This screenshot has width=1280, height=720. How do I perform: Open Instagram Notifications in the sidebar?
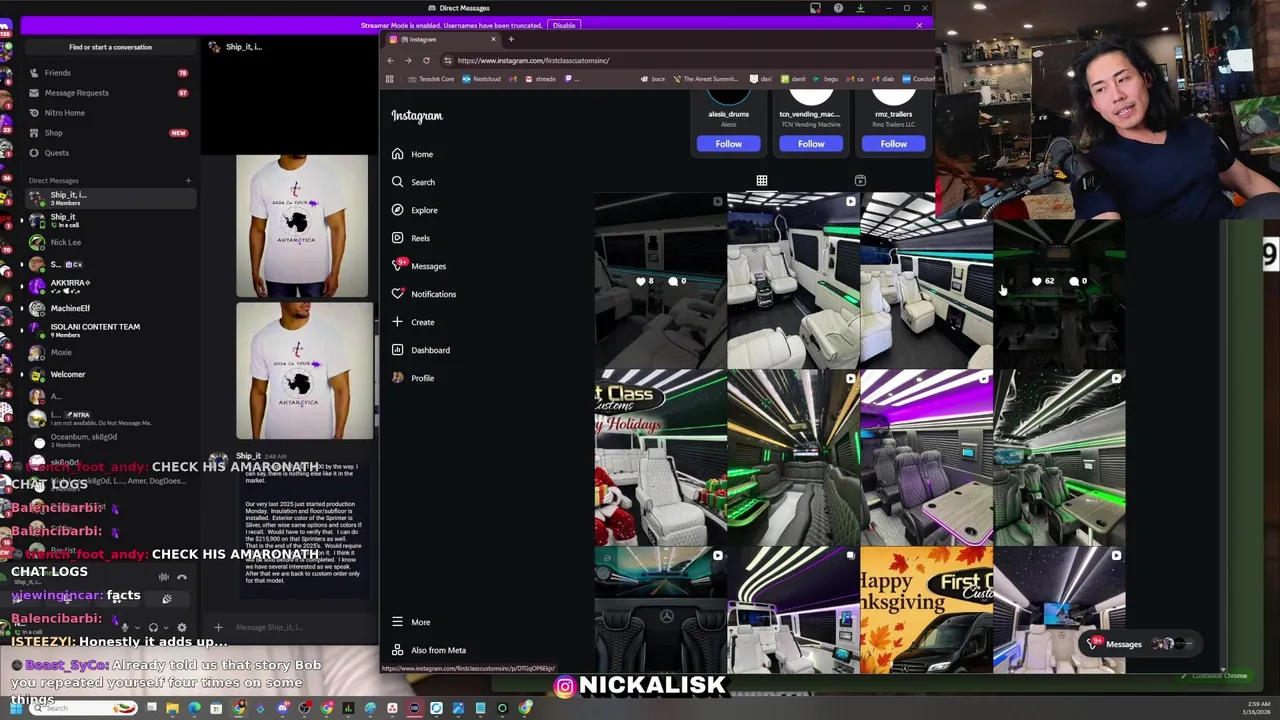click(424, 294)
